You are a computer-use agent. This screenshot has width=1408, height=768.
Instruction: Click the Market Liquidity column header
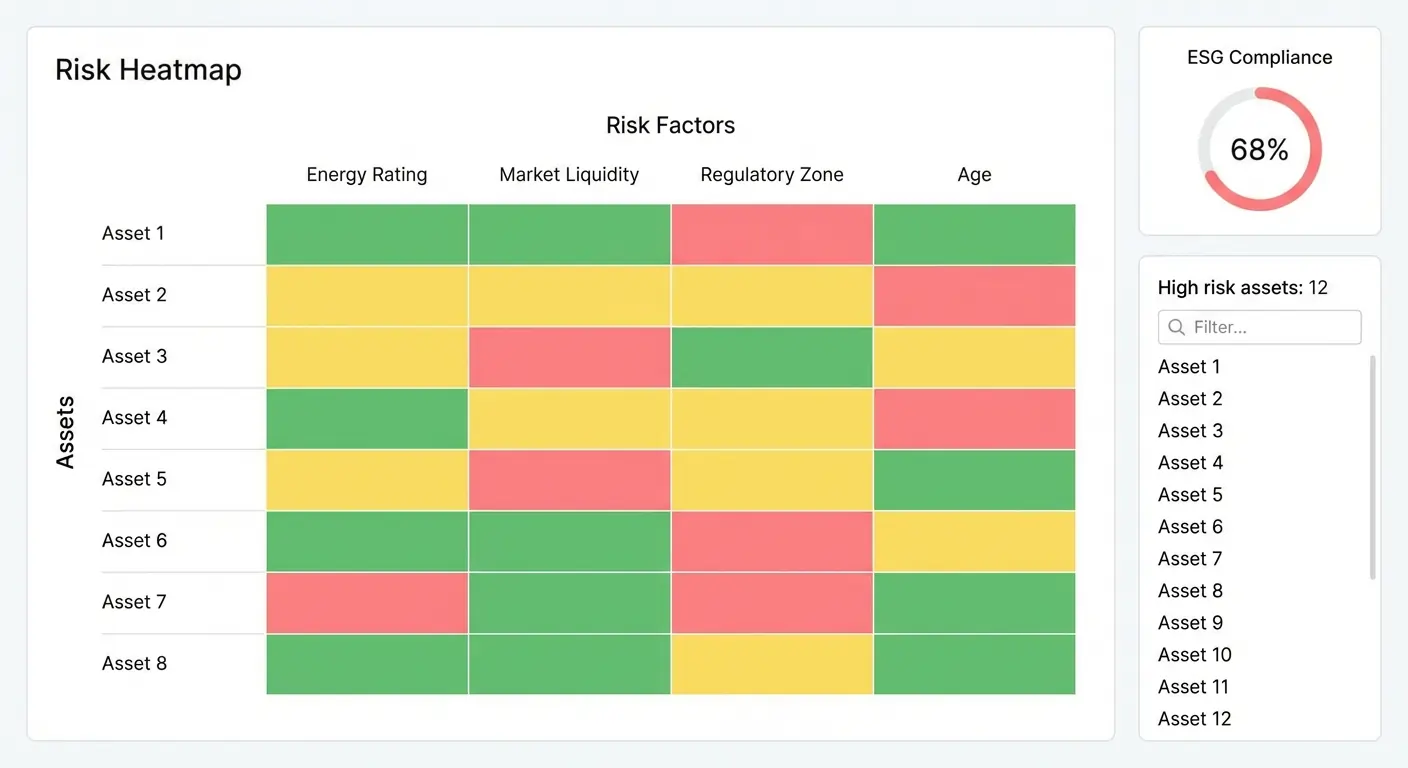[568, 174]
